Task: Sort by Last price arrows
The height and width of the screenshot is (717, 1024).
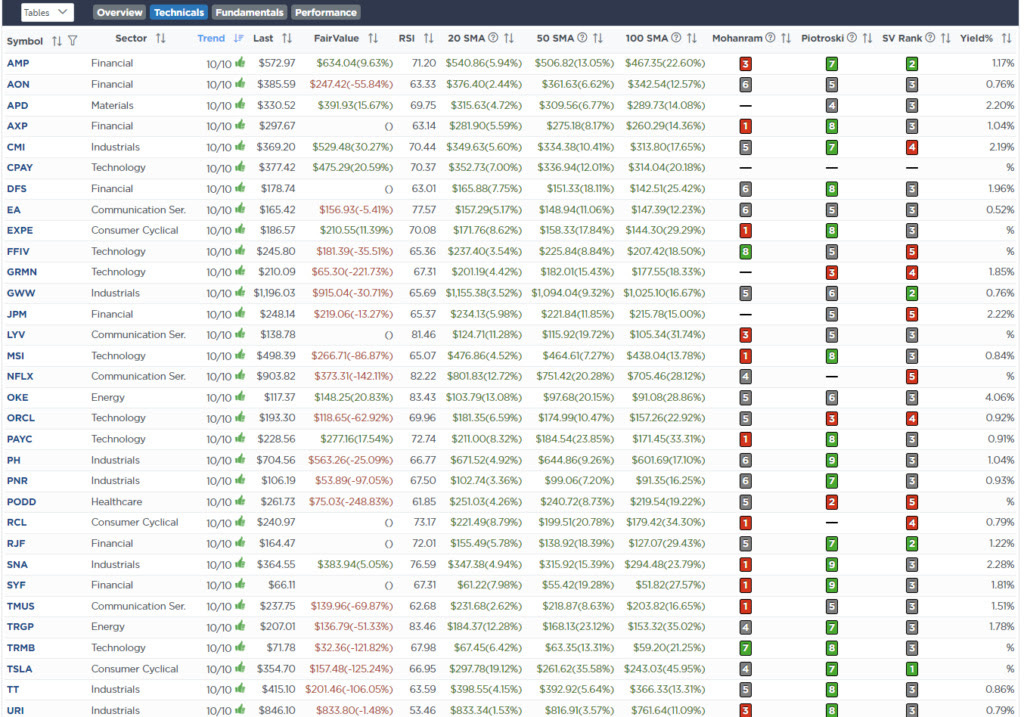Action: [287, 39]
